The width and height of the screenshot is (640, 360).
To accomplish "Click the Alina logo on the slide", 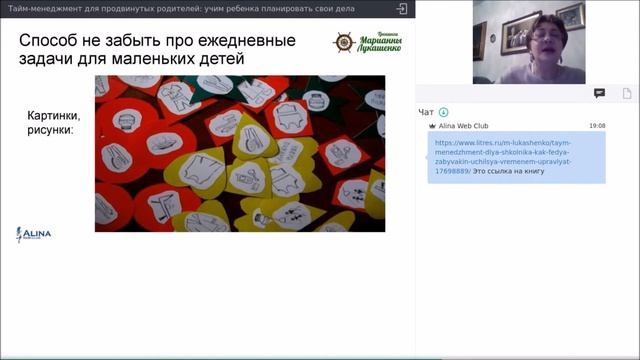I will pyautogui.click(x=33, y=234).
